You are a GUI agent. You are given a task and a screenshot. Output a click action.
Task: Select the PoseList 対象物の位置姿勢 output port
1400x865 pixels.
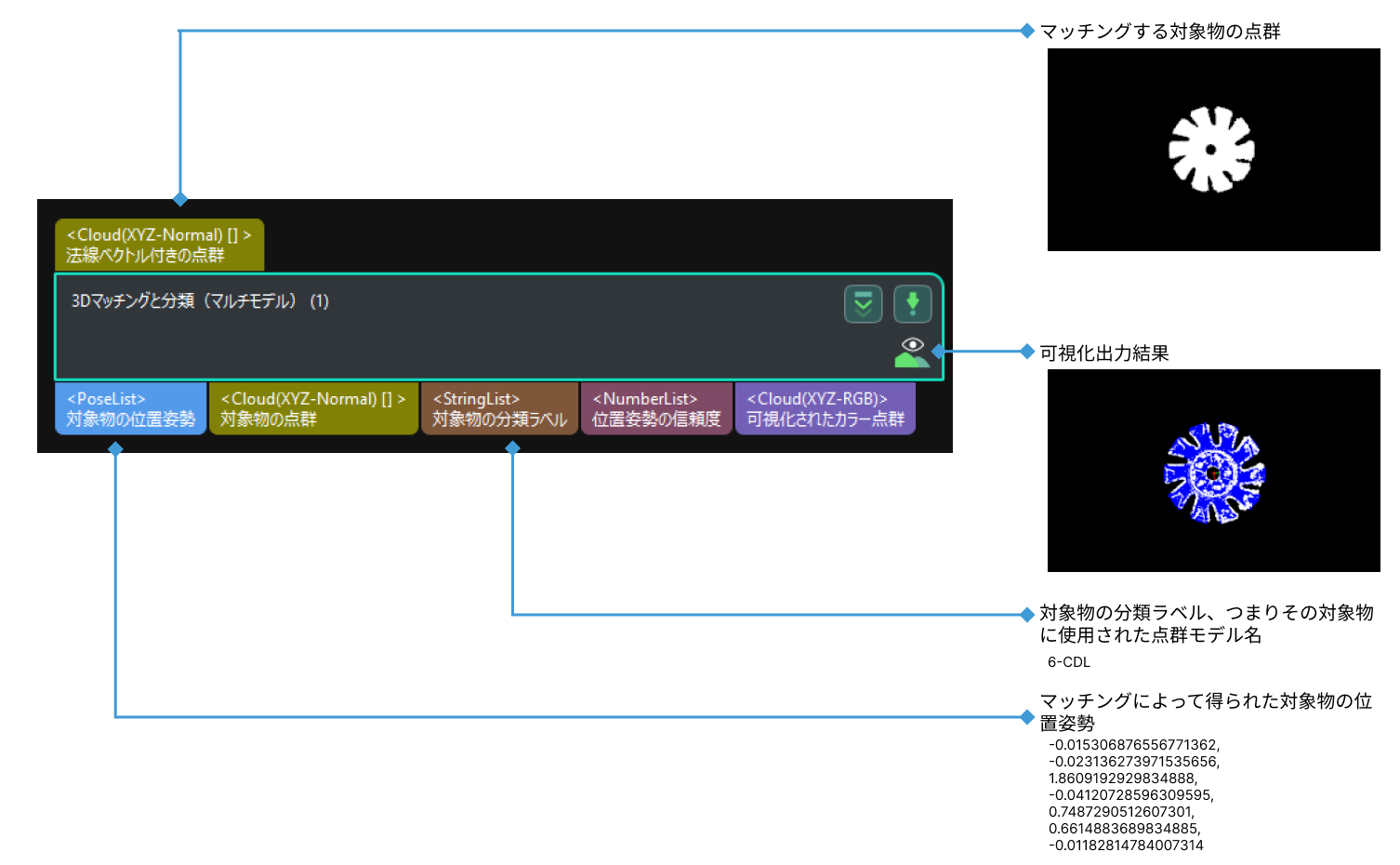coord(130,408)
